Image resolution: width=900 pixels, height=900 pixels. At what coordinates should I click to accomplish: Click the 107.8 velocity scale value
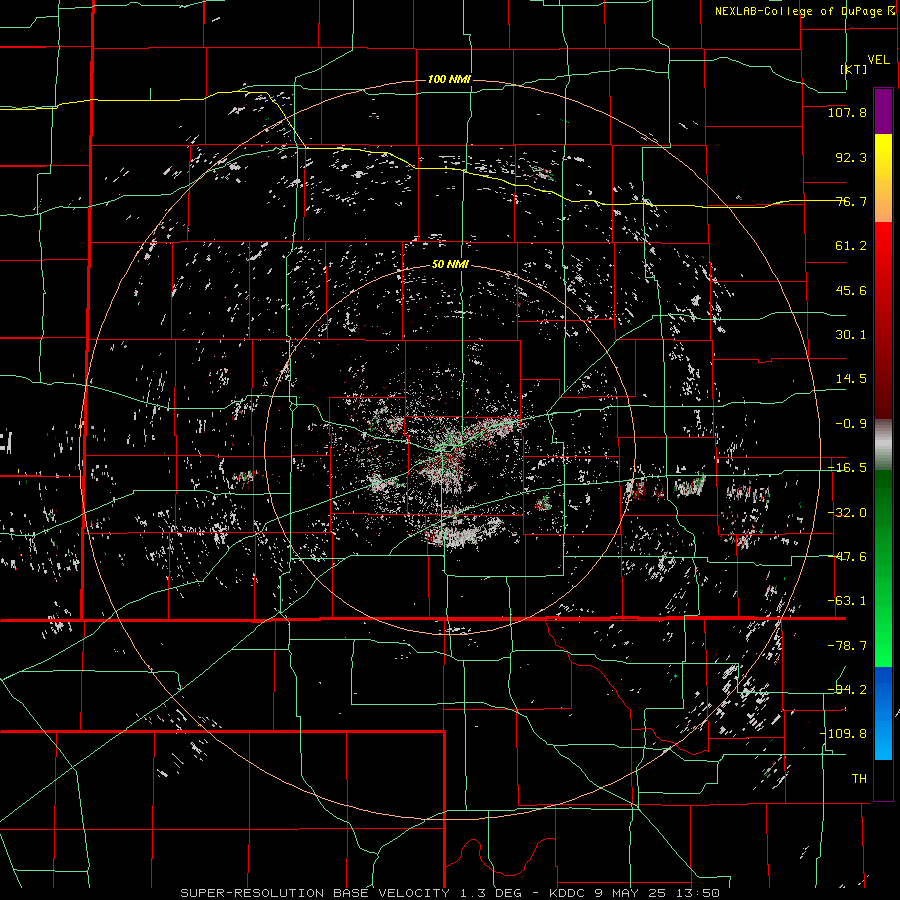pyautogui.click(x=847, y=112)
